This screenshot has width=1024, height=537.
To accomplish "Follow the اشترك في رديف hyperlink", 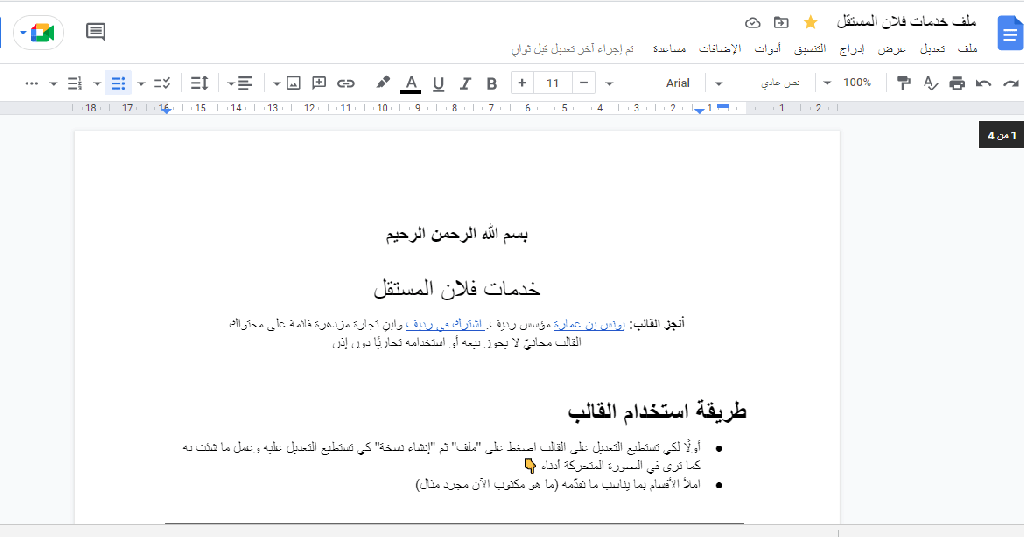I will tap(445, 324).
